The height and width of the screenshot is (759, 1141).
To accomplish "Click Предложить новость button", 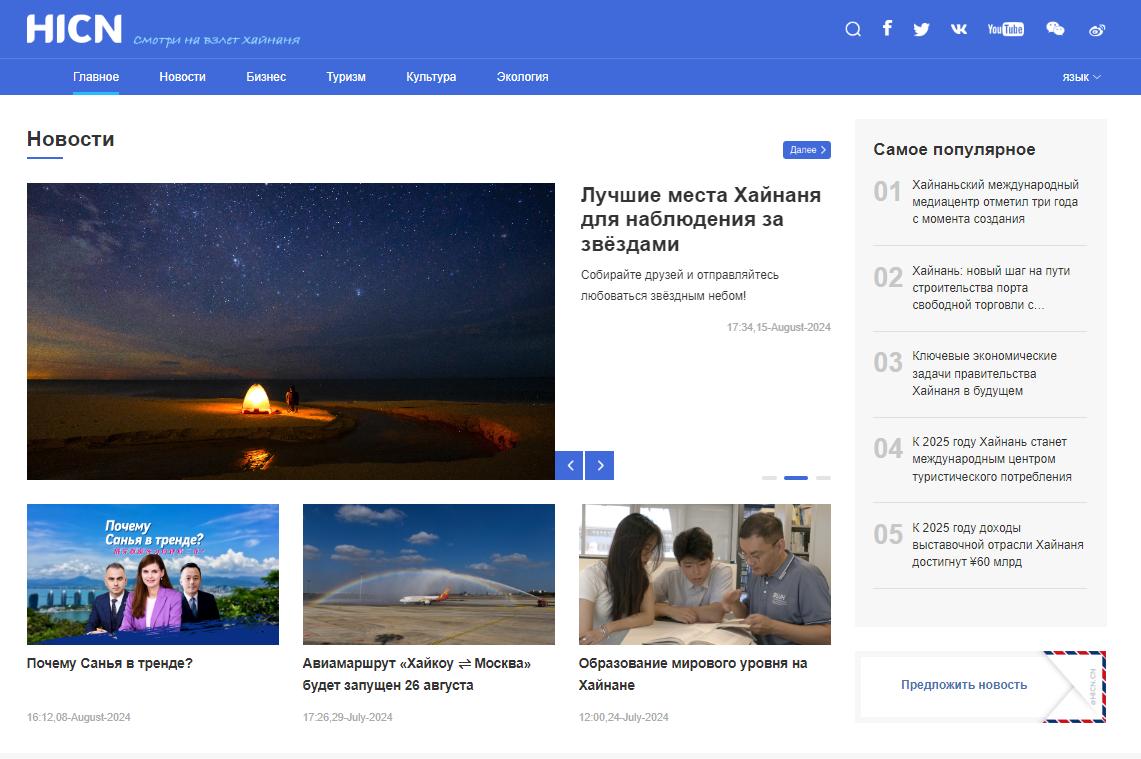I will pyautogui.click(x=963, y=685).
